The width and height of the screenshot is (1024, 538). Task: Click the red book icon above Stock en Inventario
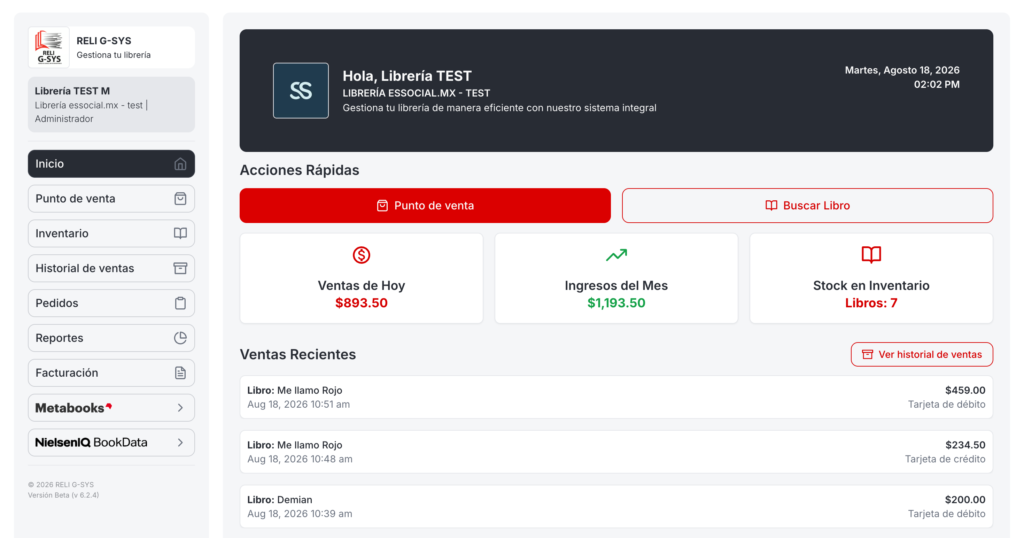coord(871,255)
